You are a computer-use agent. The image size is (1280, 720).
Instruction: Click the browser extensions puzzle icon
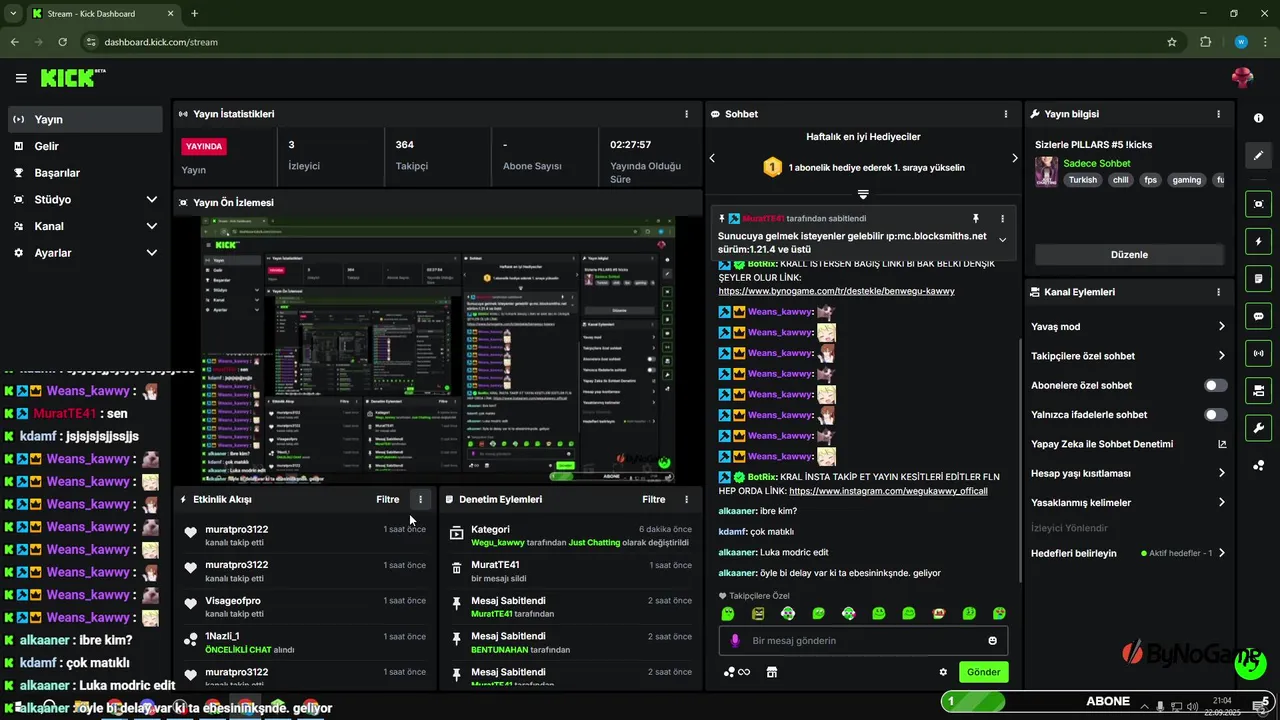(x=1205, y=42)
